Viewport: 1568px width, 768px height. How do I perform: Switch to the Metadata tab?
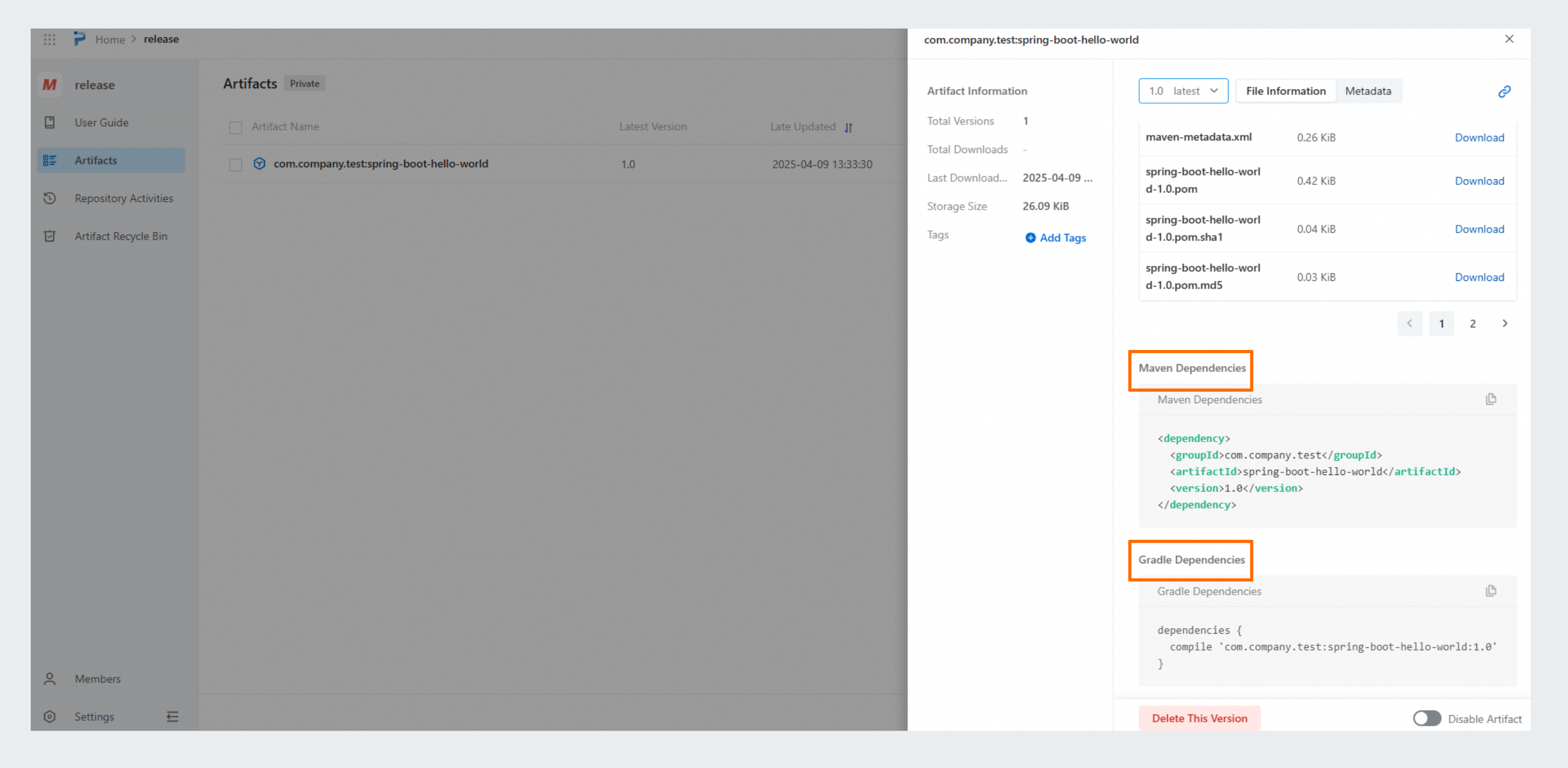pyautogui.click(x=1368, y=91)
